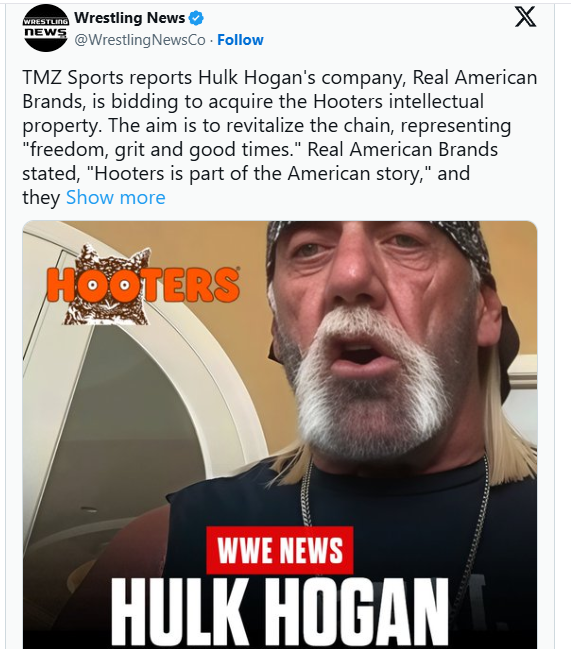Follow the Wrestling News account
The height and width of the screenshot is (649, 571).
240,40
